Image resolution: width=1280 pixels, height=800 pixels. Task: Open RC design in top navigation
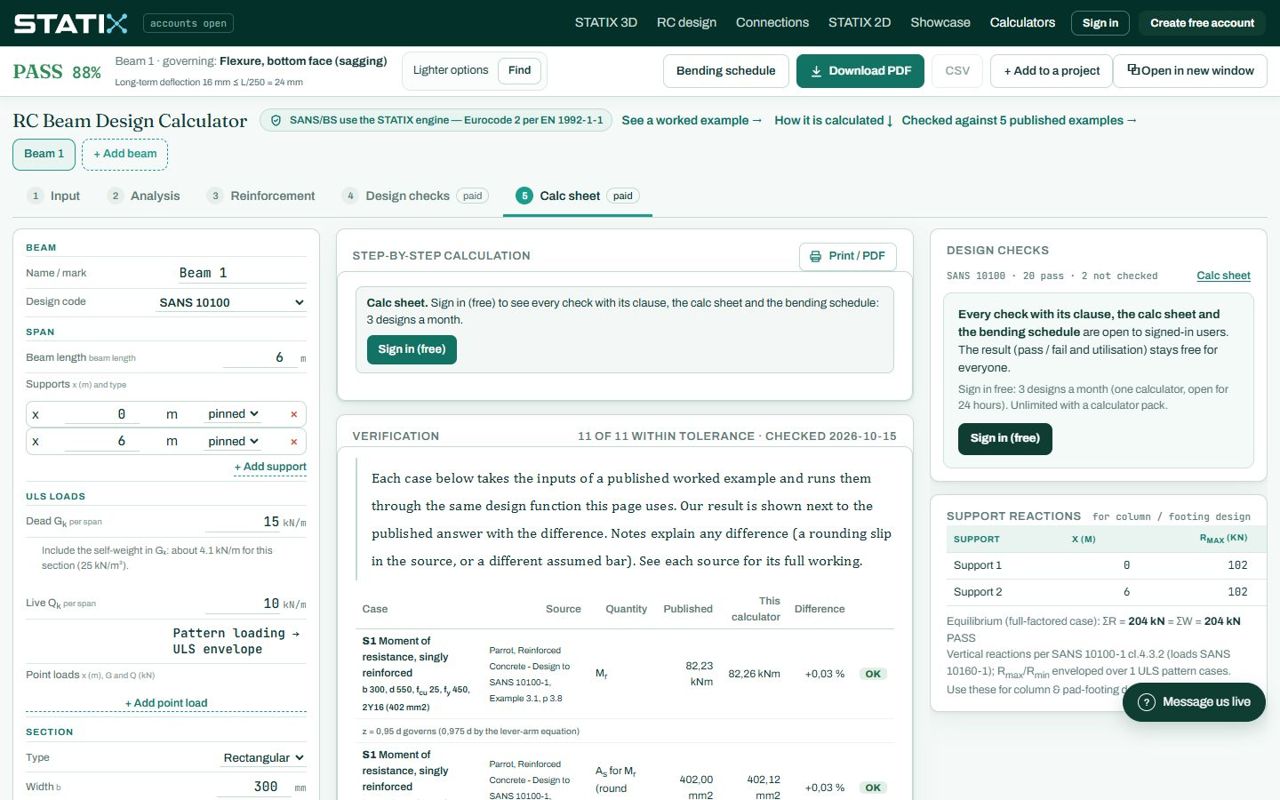pyautogui.click(x=686, y=22)
